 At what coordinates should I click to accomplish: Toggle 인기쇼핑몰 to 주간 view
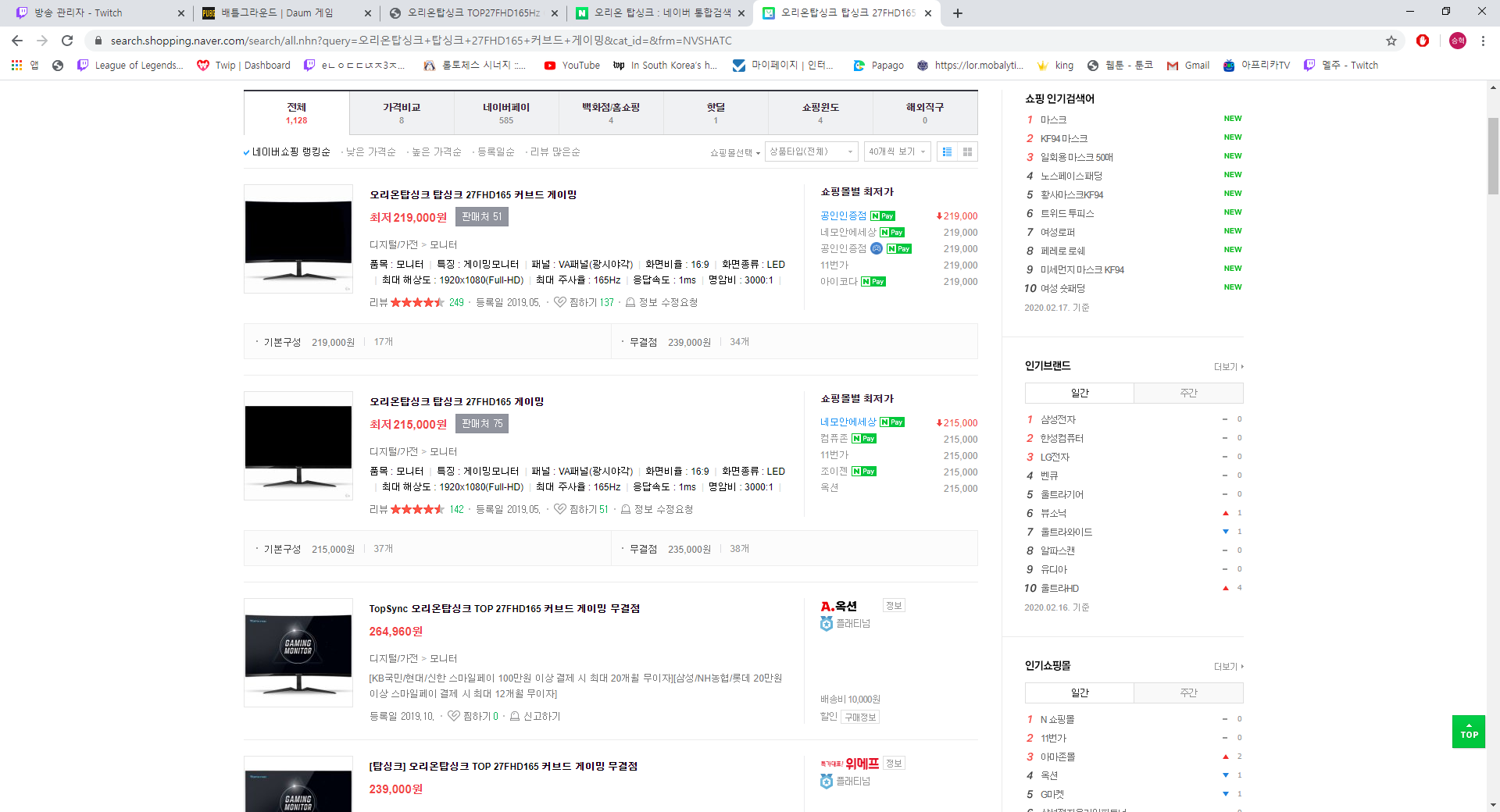1188,693
